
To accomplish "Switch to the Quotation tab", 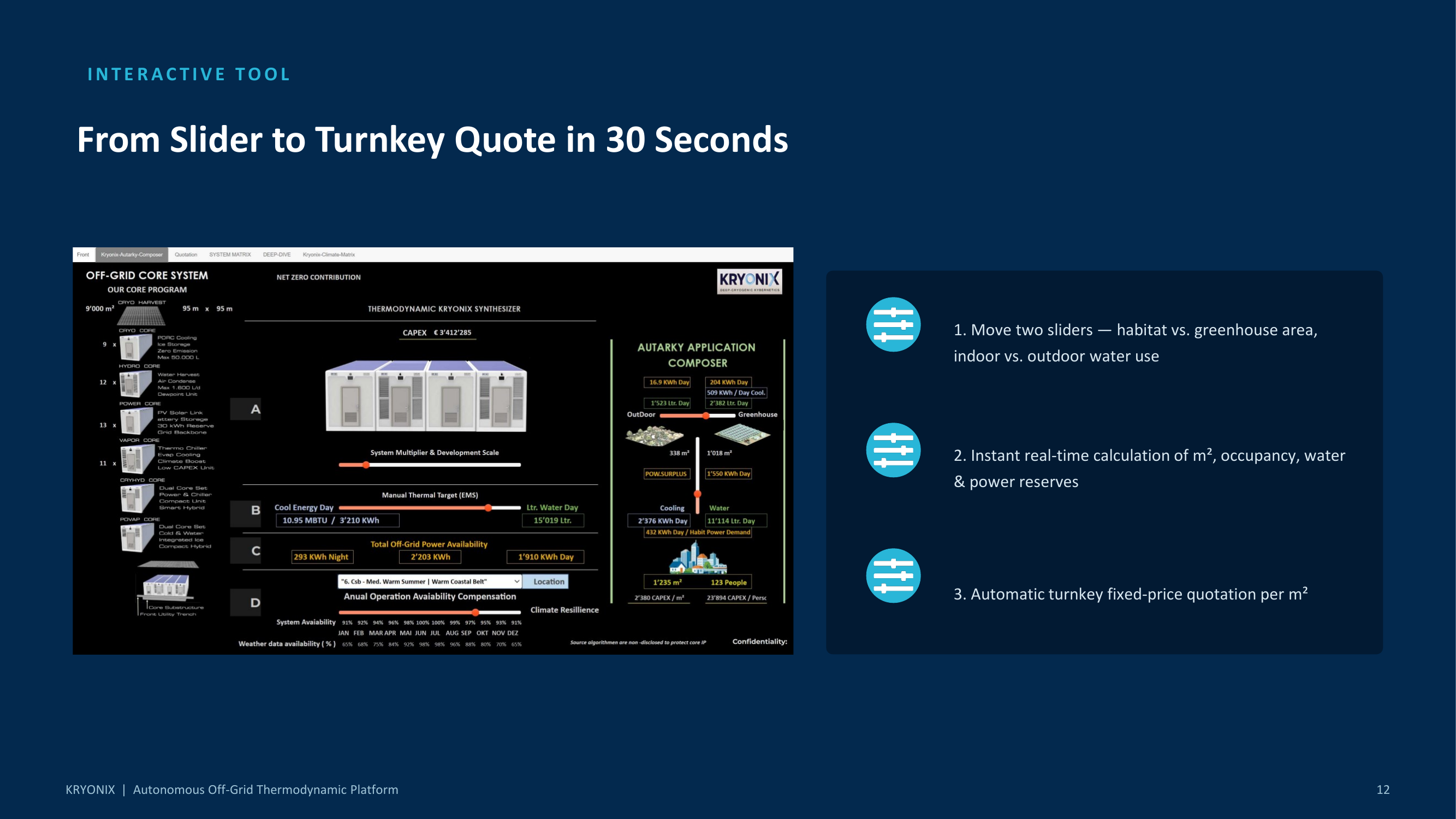I will [x=186, y=254].
